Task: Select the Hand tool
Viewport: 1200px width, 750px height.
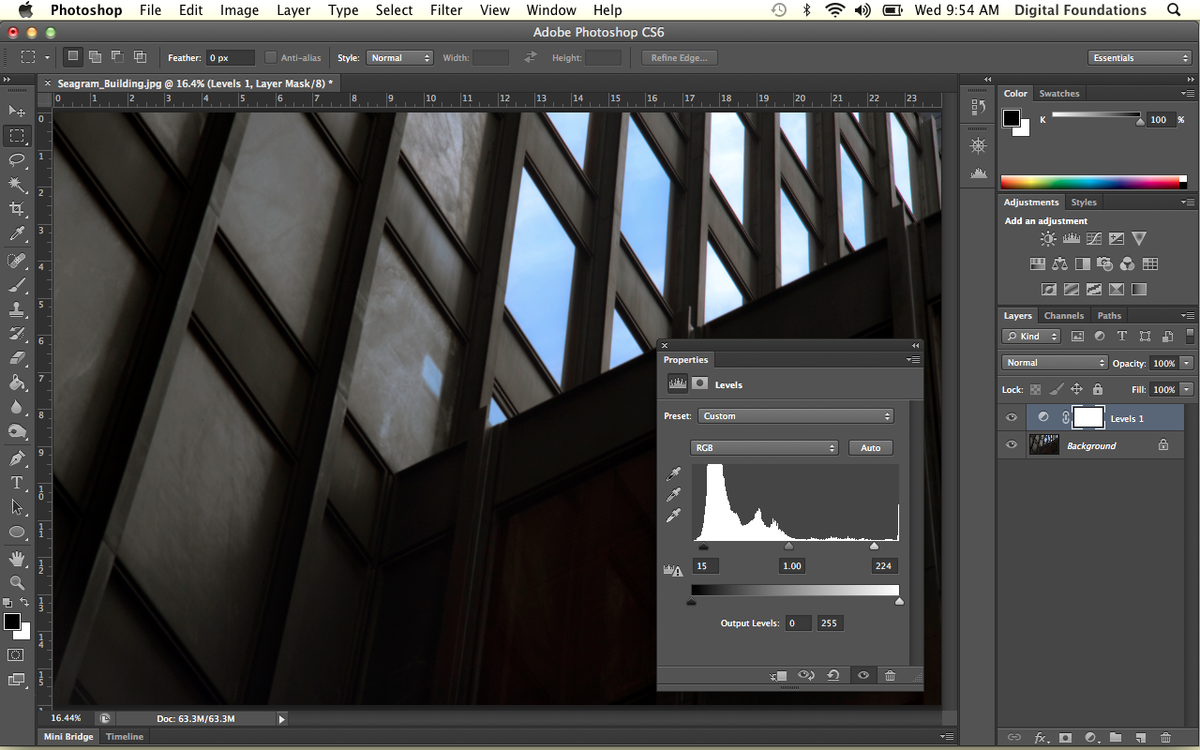Action: click(17, 557)
